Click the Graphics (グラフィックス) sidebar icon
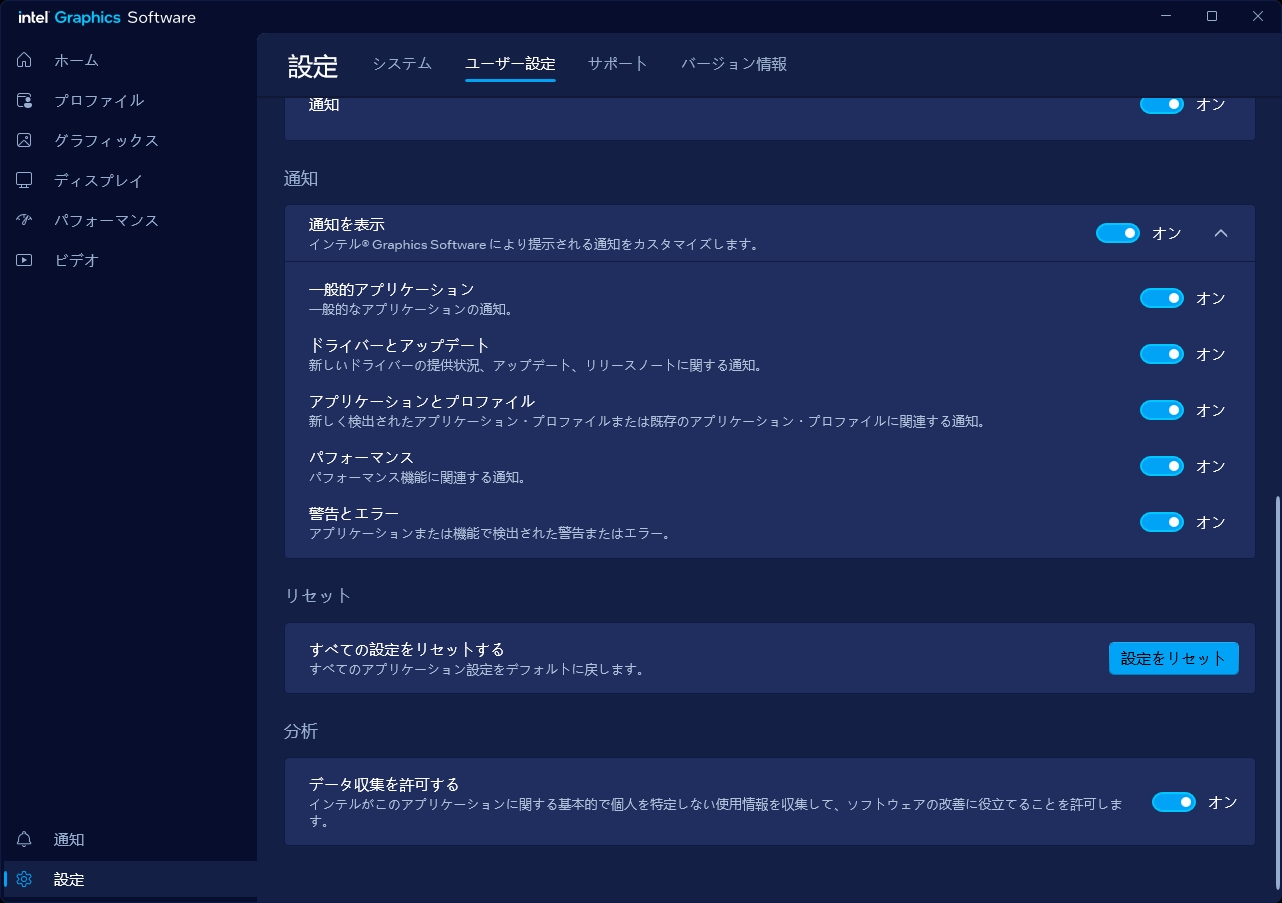Image resolution: width=1282 pixels, height=903 pixels. click(x=25, y=140)
